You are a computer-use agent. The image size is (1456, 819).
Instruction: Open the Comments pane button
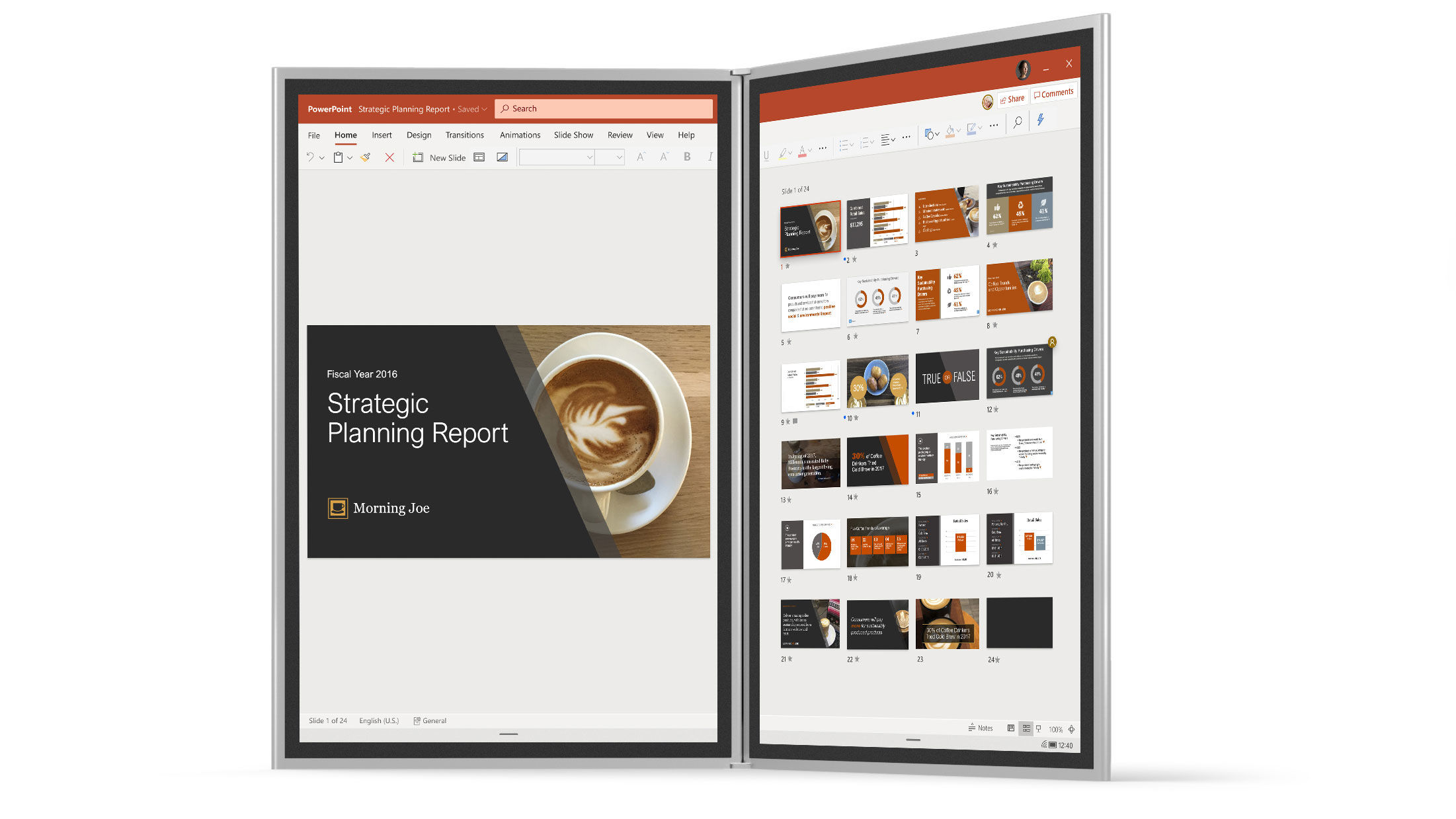coord(1053,93)
